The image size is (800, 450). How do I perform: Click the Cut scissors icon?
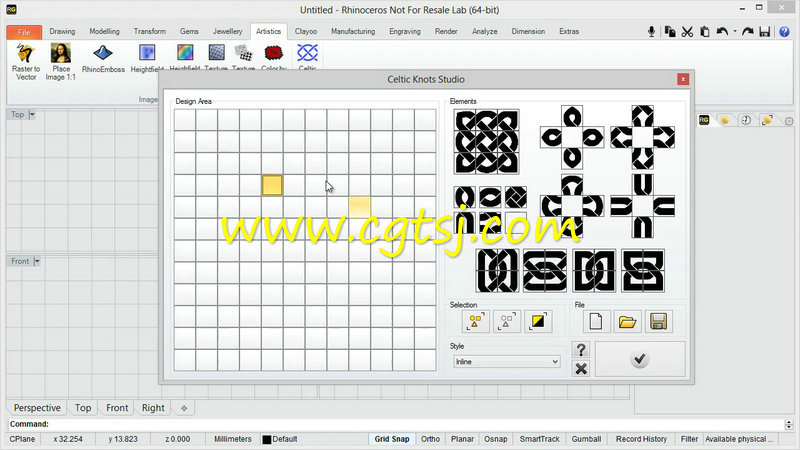pyautogui.click(x=687, y=32)
